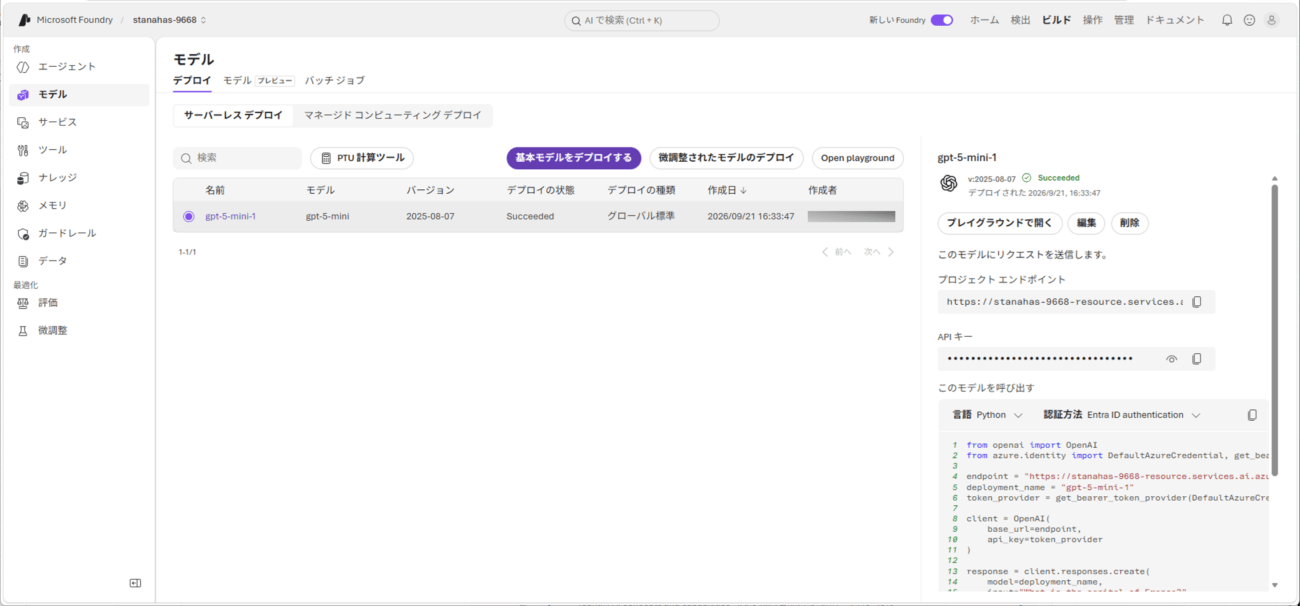Click 微調整されたモデルのデプロイ button
The height and width of the screenshot is (606, 1300).
click(x=726, y=158)
